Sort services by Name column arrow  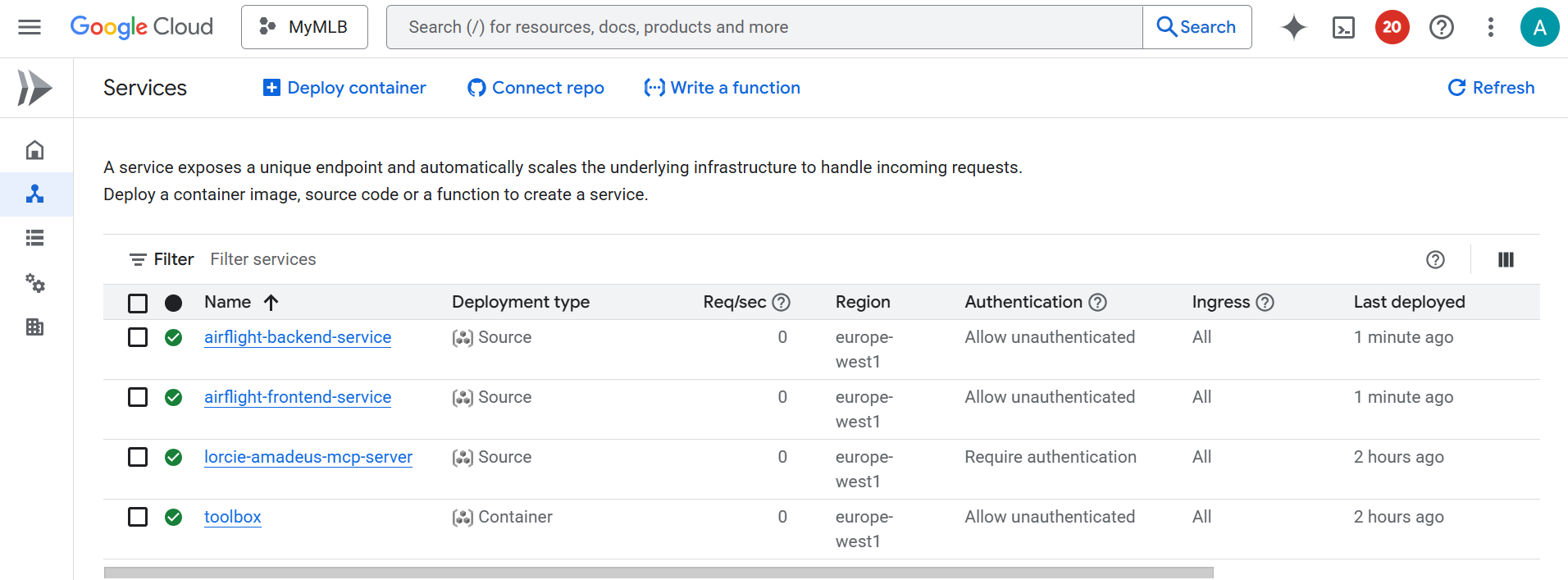tap(271, 303)
